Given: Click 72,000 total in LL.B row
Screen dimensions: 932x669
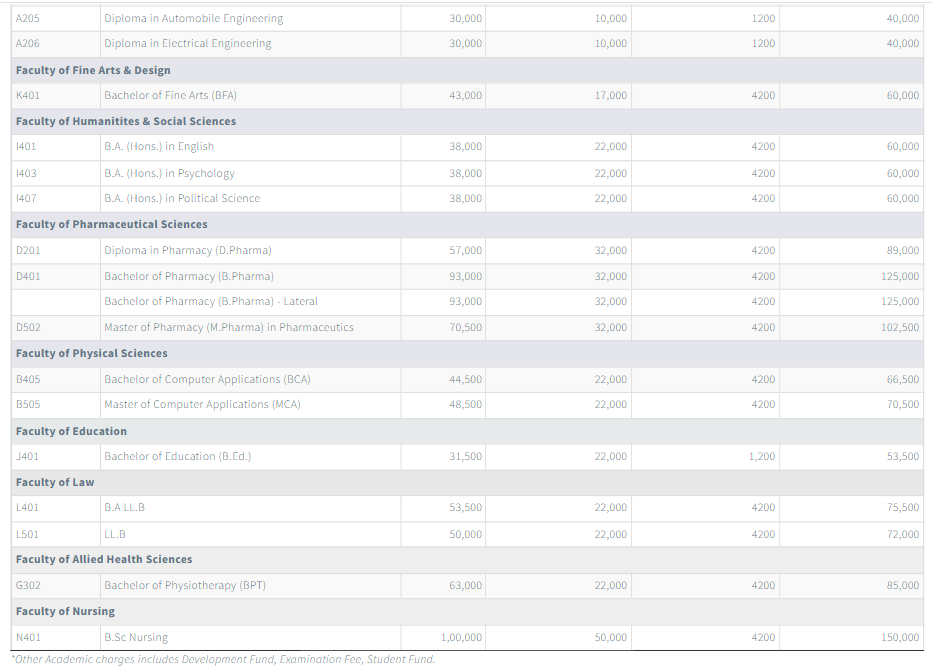Looking at the screenshot, I should (x=902, y=534).
